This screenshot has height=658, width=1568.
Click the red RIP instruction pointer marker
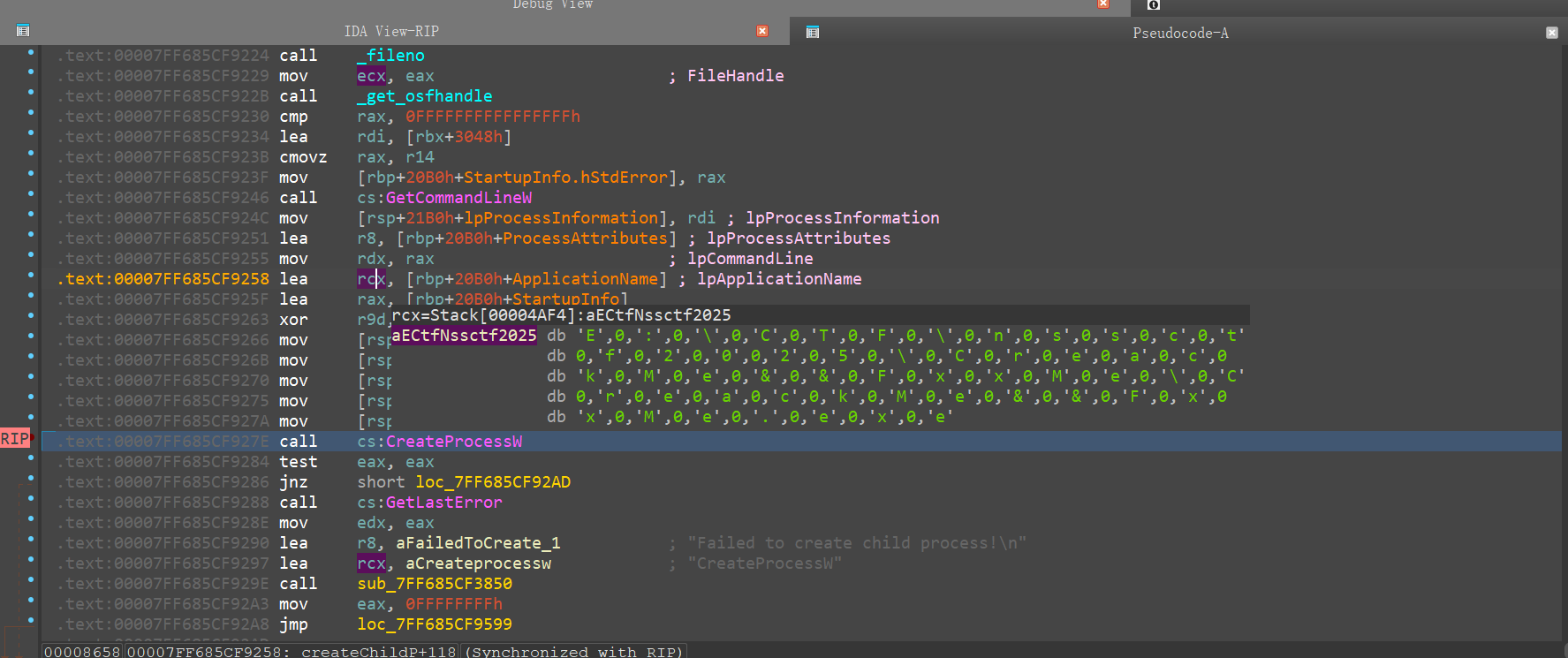[15, 439]
